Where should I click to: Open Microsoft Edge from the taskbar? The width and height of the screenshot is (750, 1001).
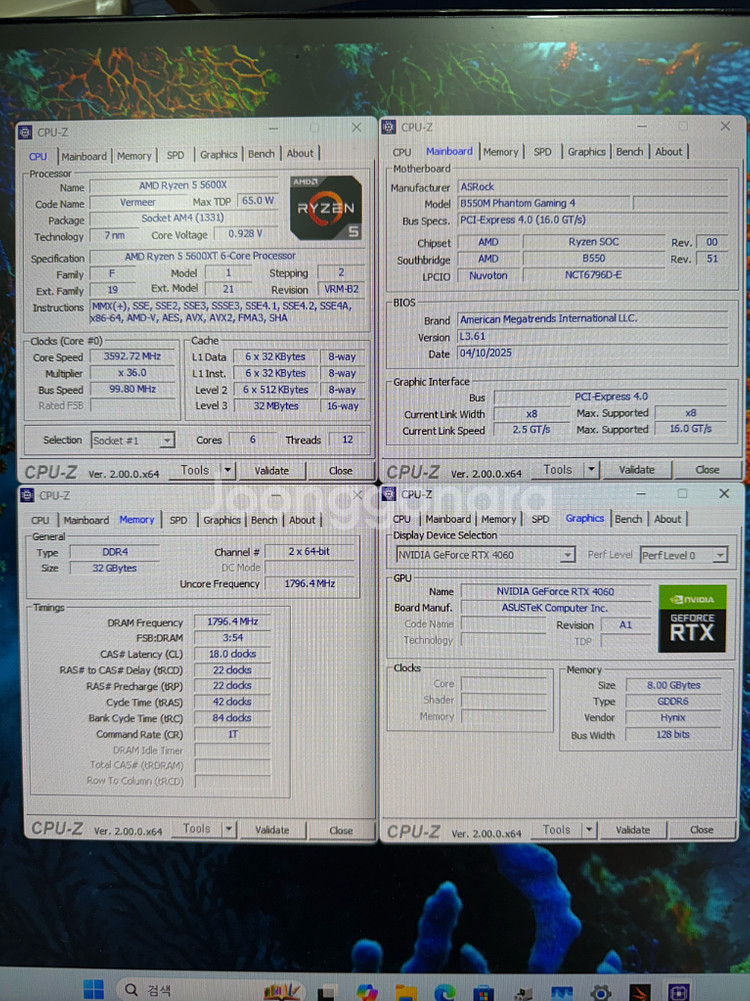coord(445,992)
